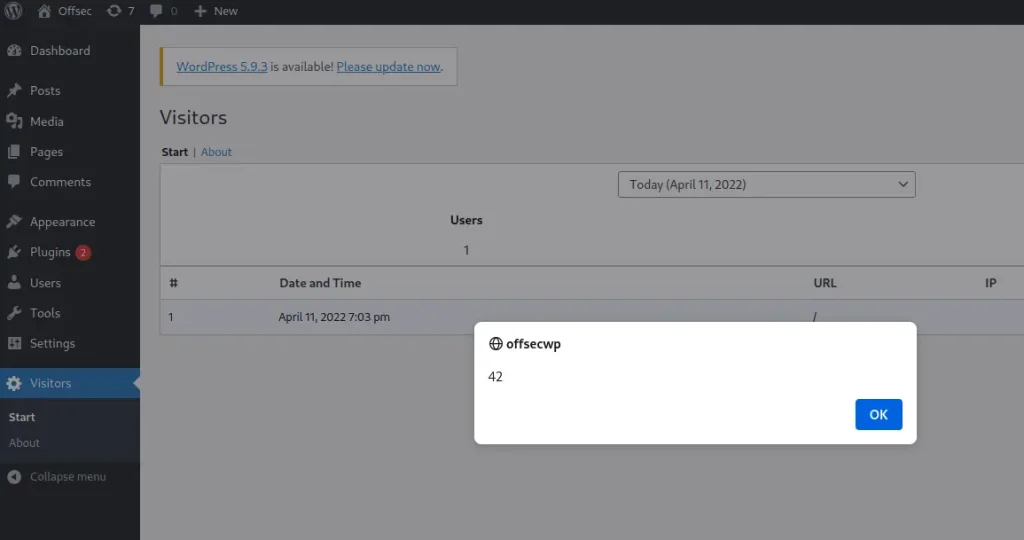Click the Users sidebar icon
This screenshot has width=1024, height=540.
[x=14, y=283]
